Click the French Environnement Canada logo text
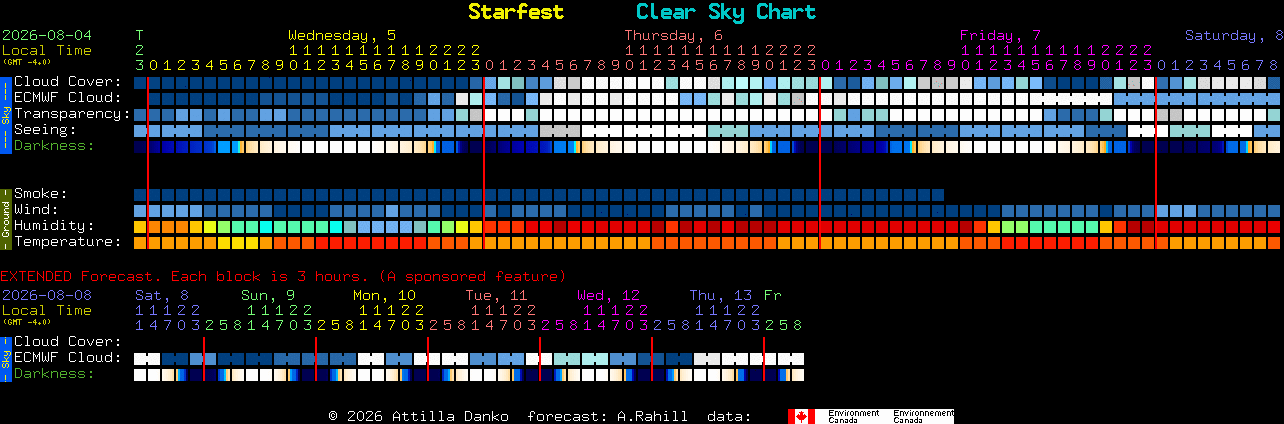This screenshot has width=1284, height=424. pyautogui.click(x=922, y=416)
